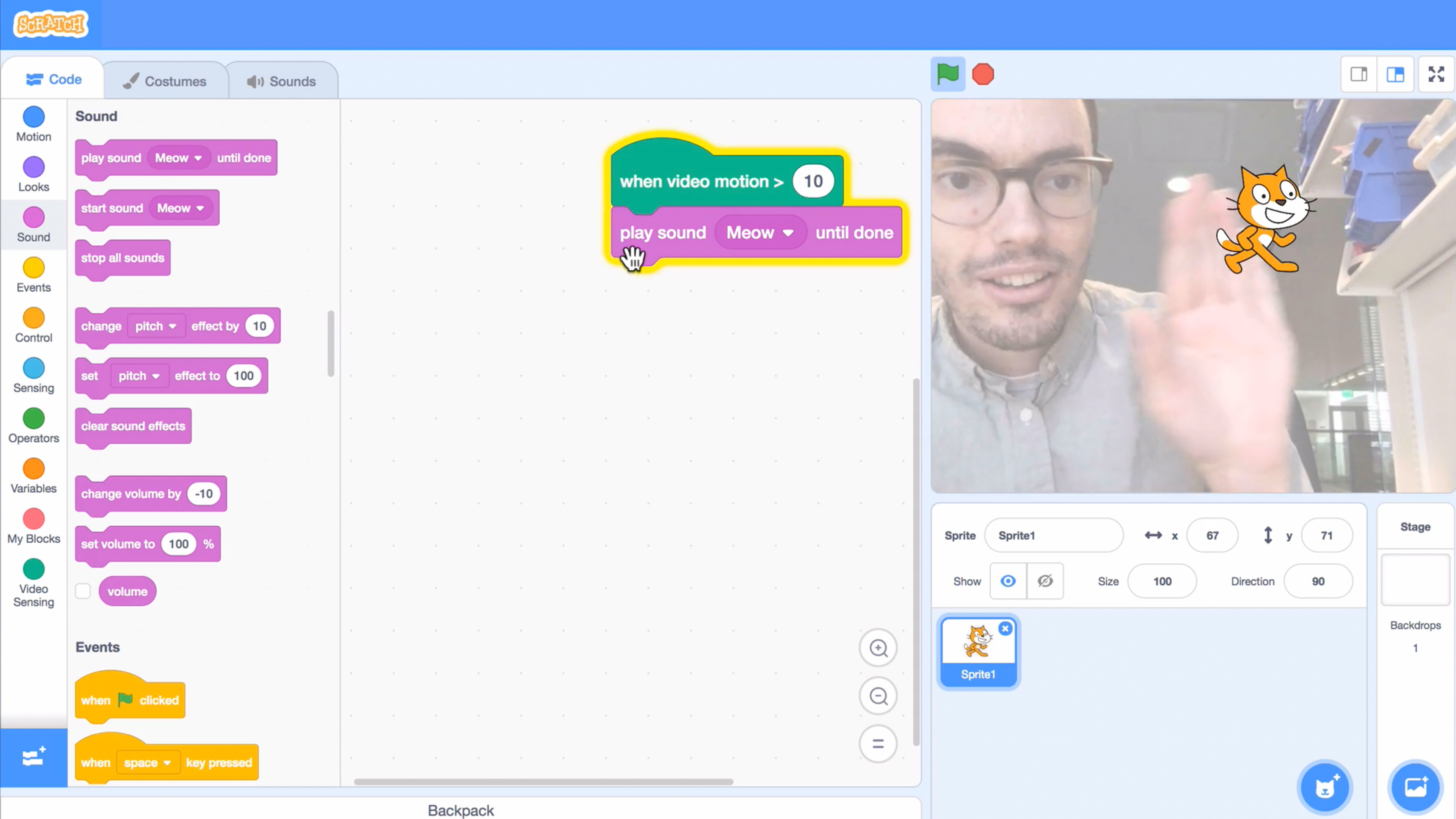Viewport: 1456px width, 819px height.
Task: Click the green flag to run
Action: point(947,74)
